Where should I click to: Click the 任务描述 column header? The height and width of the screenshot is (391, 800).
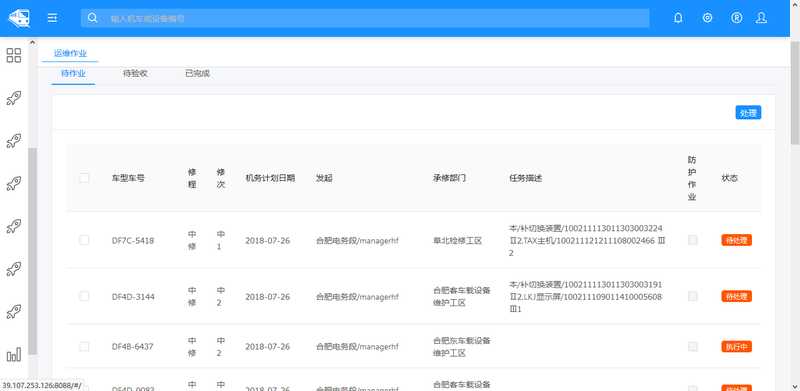[526, 178]
